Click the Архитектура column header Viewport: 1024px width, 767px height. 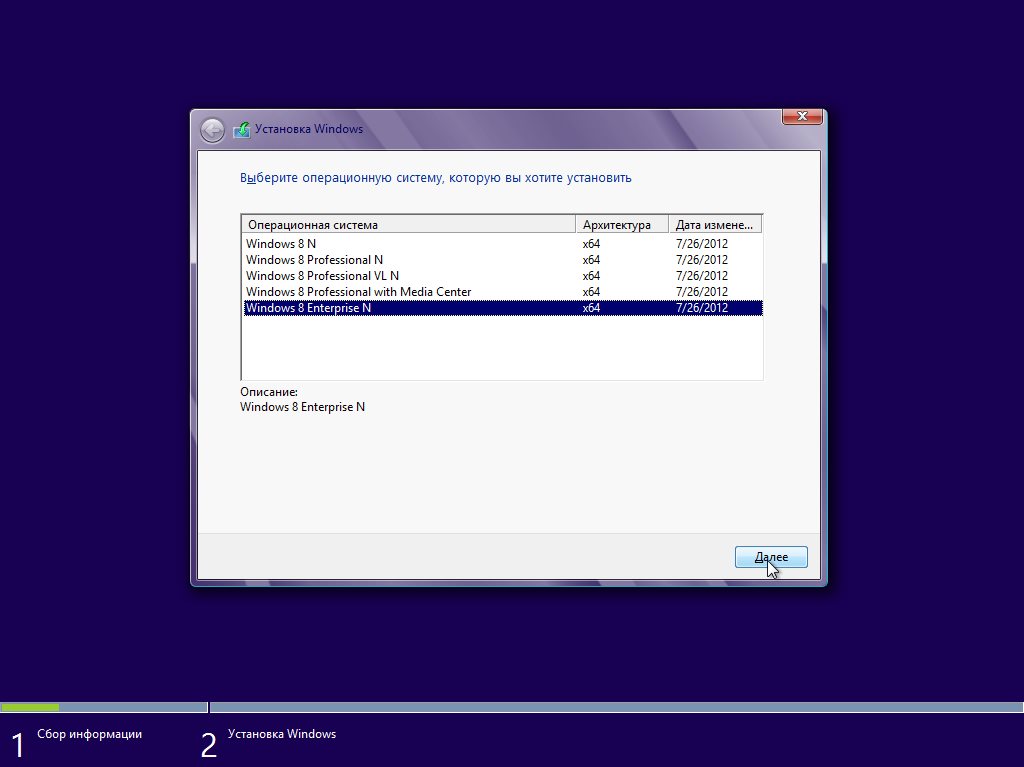click(x=622, y=225)
